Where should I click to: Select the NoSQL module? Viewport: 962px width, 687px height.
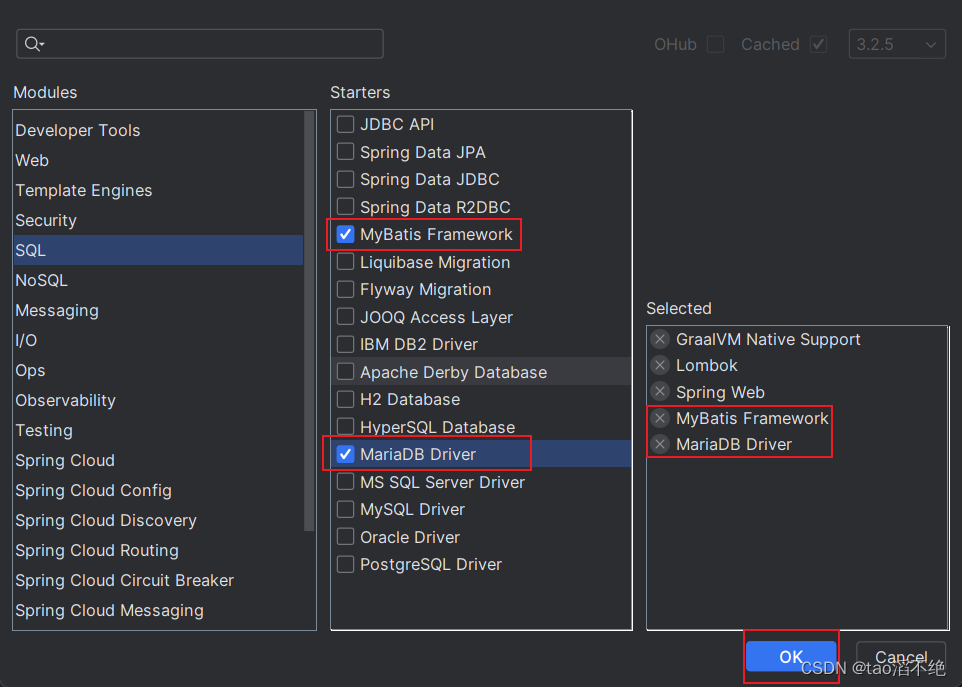point(158,280)
